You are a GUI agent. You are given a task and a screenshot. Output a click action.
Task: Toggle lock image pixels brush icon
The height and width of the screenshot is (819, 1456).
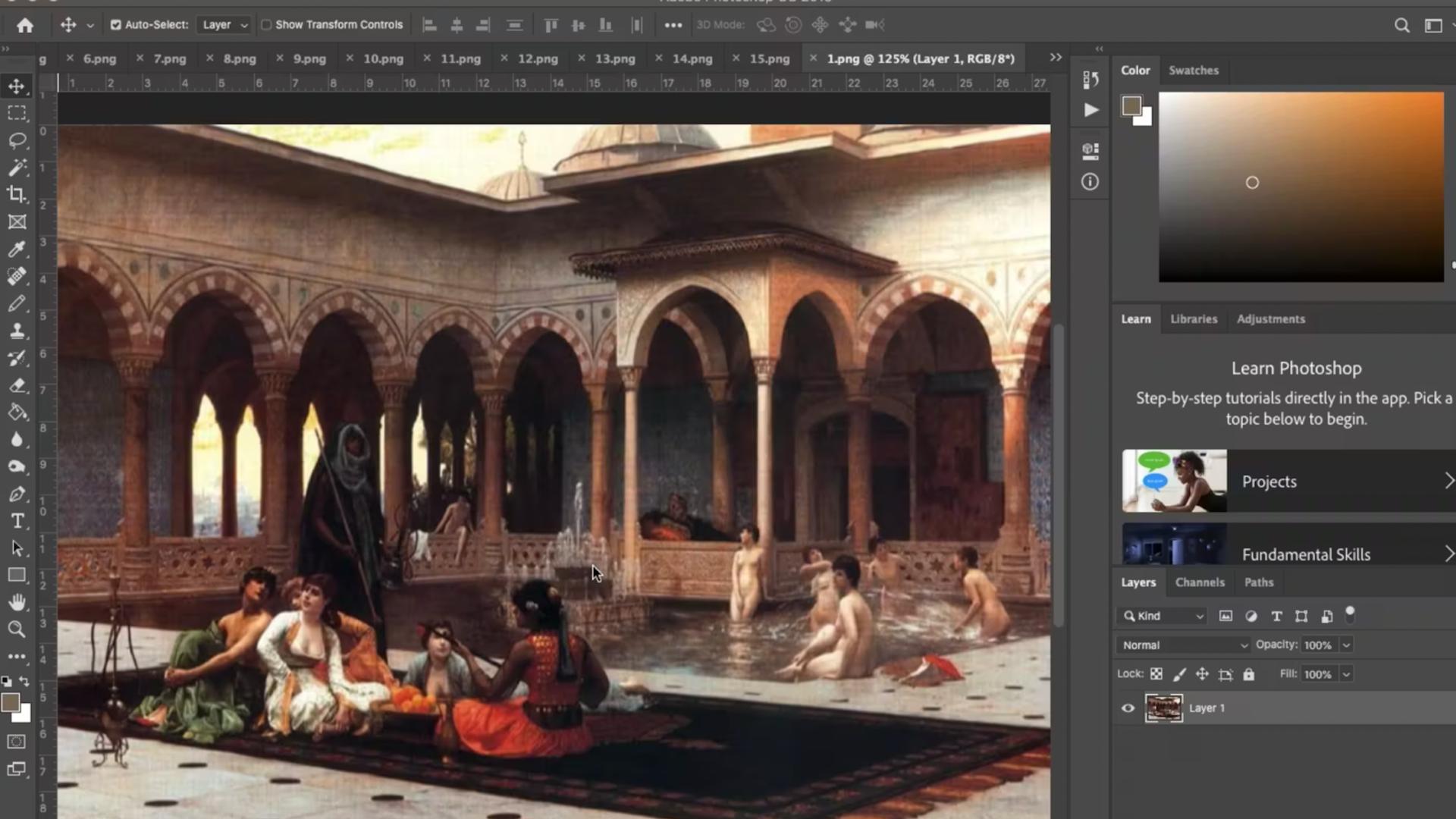click(1179, 674)
